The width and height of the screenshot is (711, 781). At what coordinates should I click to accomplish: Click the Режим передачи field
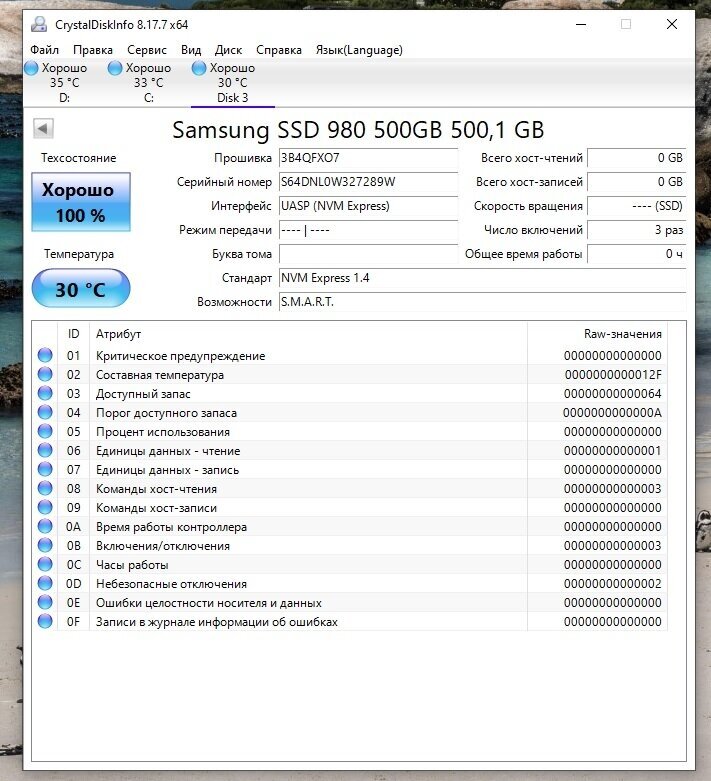368,230
